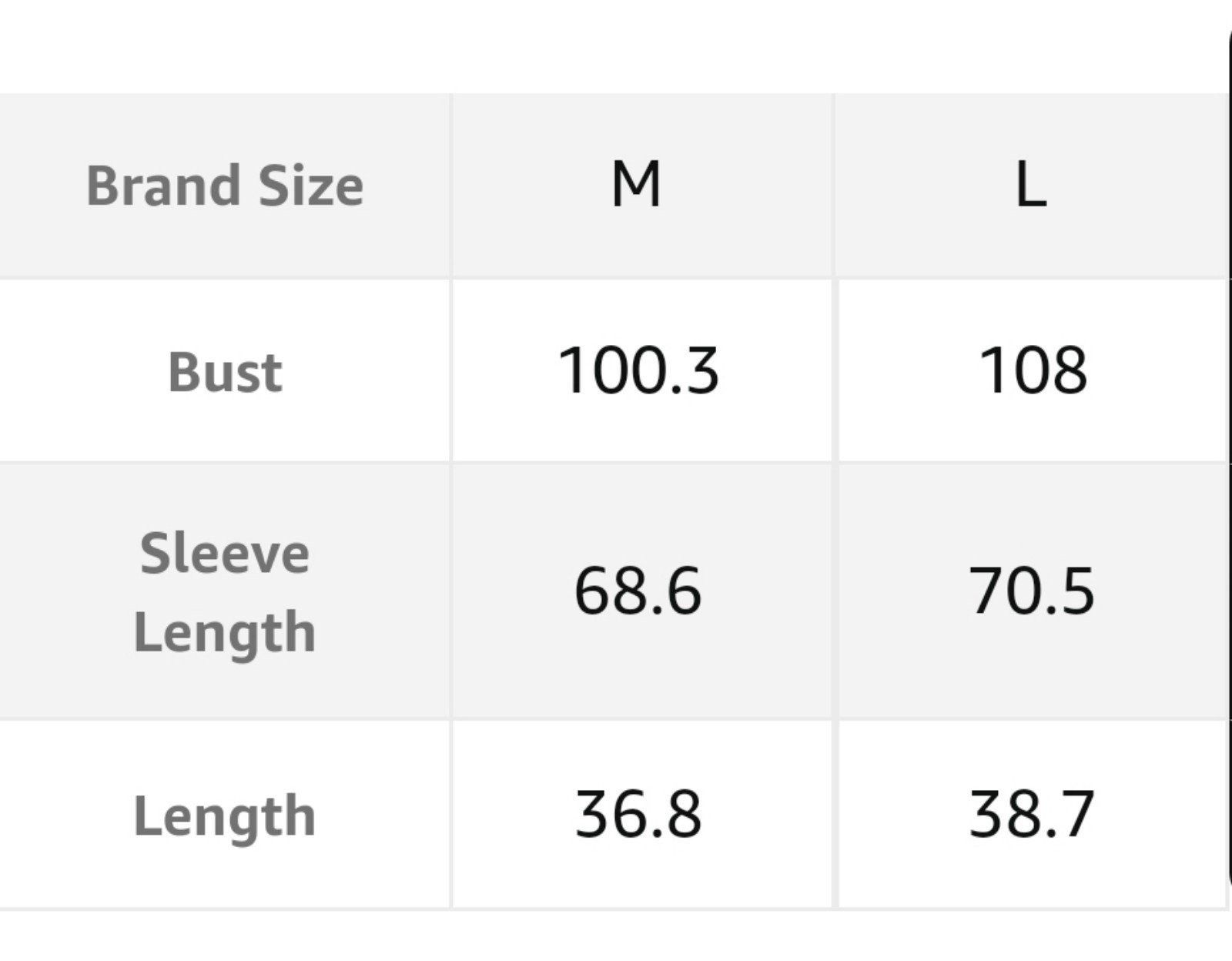Click the word Sleeve in the label
Screen dimensions: 1232x961
pos(225,553)
